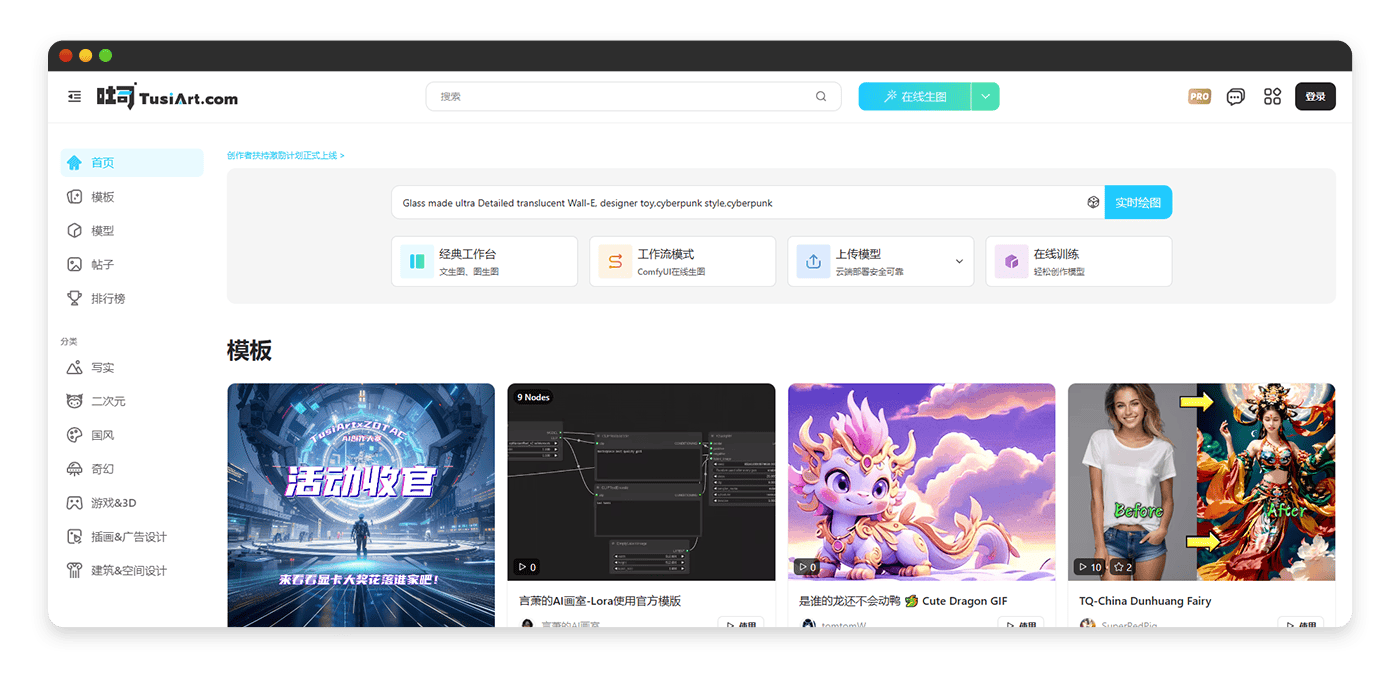Click the TusiArt.com logo
The image size is (1400, 700).
tap(167, 97)
